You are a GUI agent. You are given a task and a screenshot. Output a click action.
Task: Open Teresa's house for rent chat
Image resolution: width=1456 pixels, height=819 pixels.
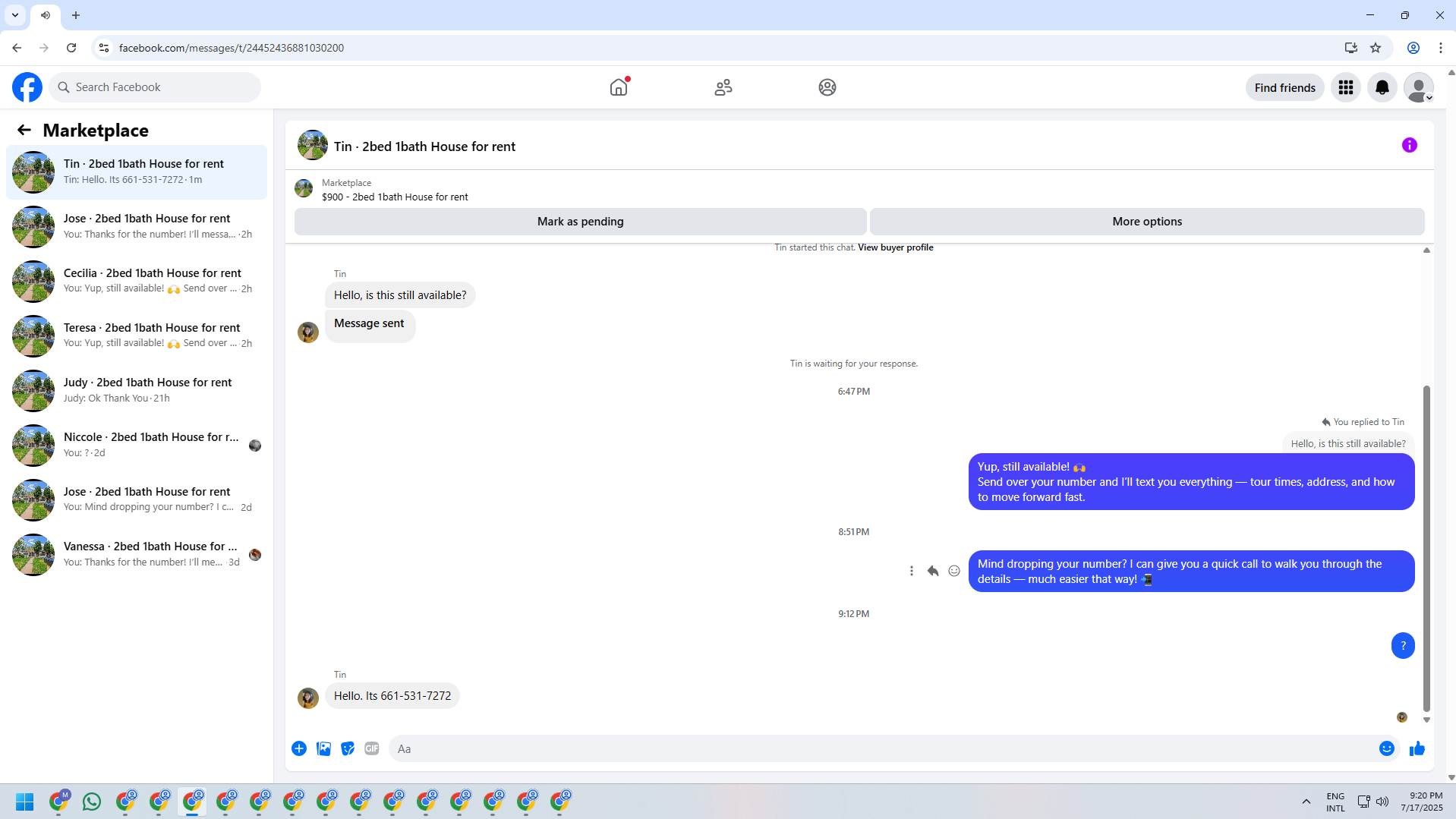137,336
